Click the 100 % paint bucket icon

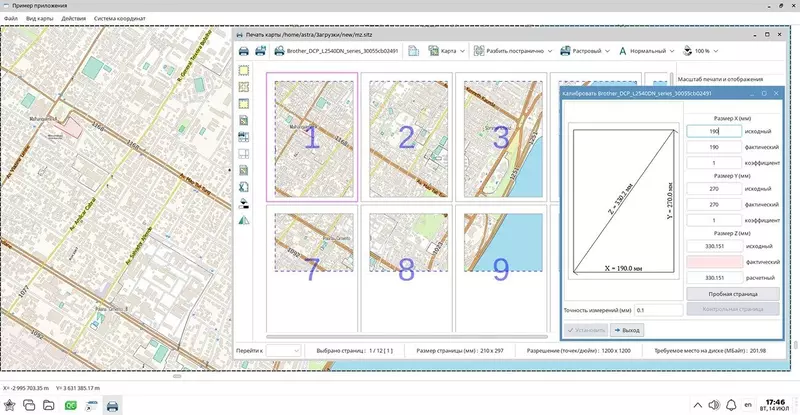click(x=688, y=51)
